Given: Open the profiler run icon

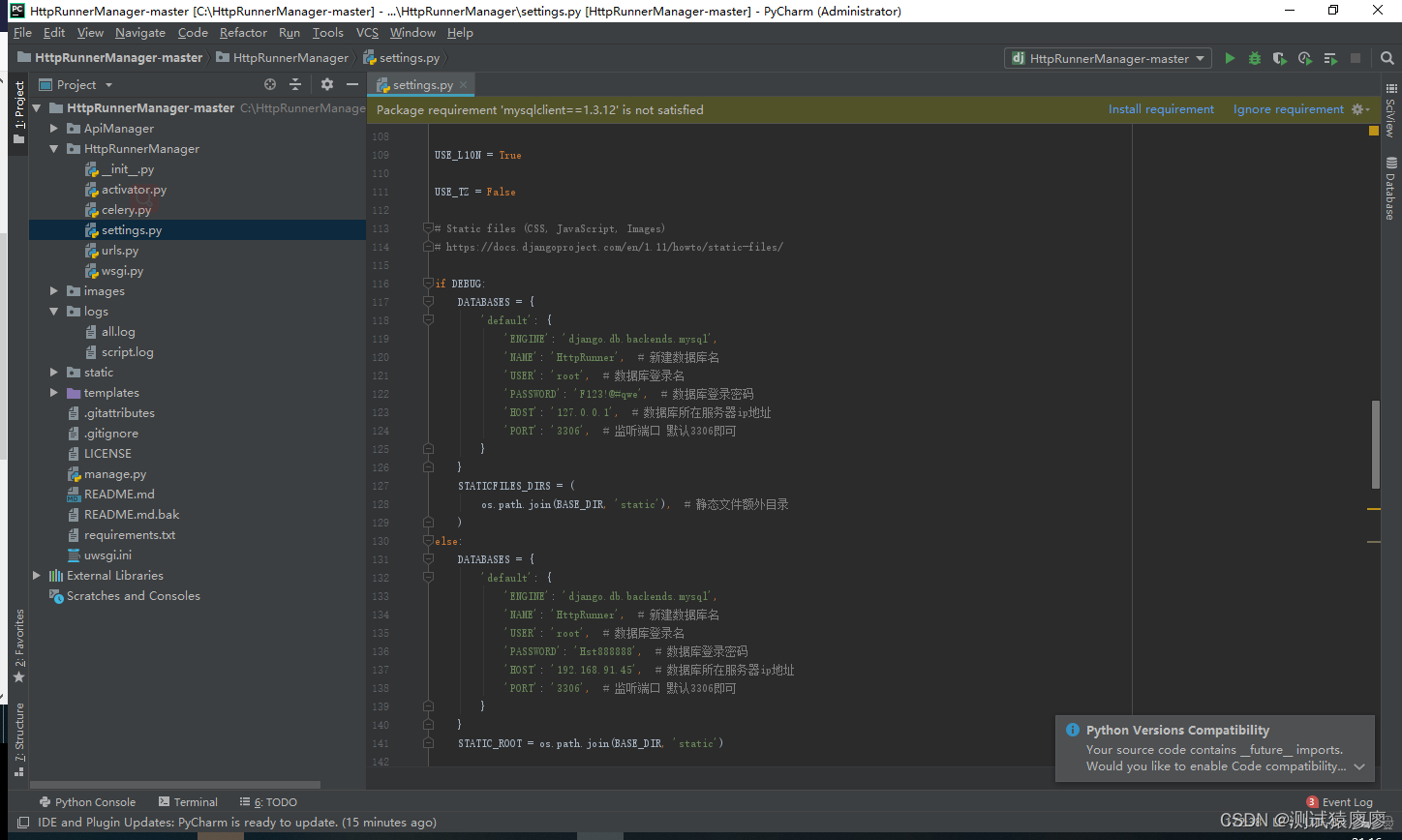Looking at the screenshot, I should [x=1304, y=58].
